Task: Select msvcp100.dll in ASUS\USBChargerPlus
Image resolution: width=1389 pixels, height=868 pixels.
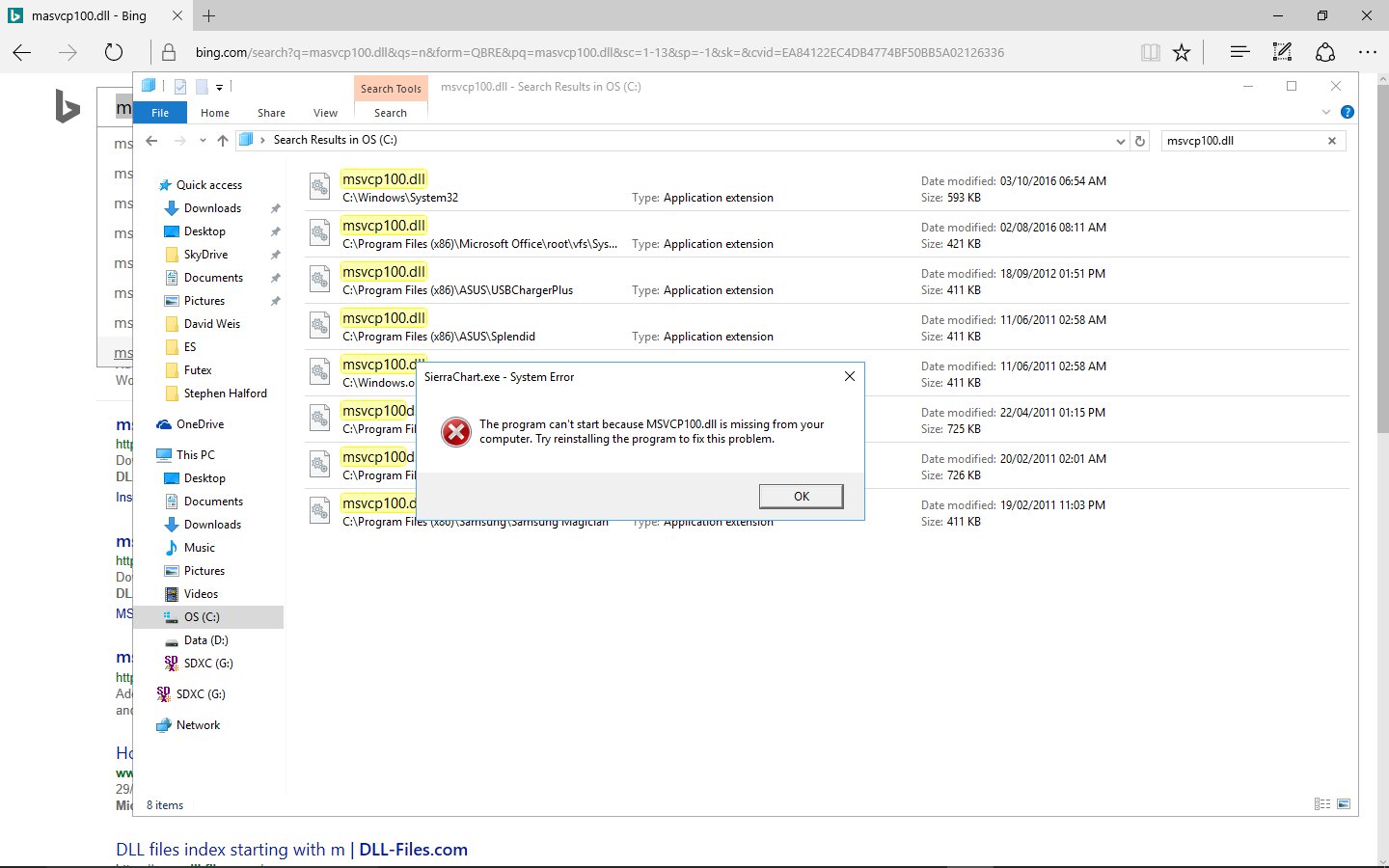Action: click(x=827, y=281)
